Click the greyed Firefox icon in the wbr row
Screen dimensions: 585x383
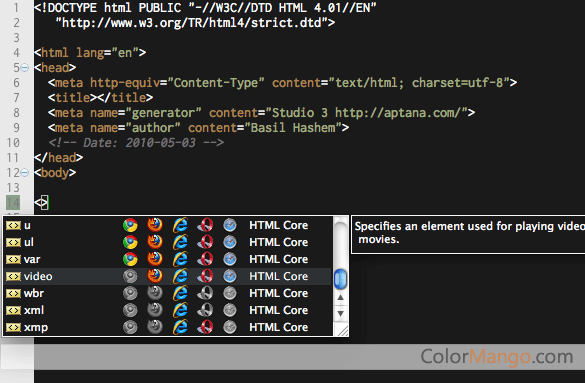pos(155,293)
